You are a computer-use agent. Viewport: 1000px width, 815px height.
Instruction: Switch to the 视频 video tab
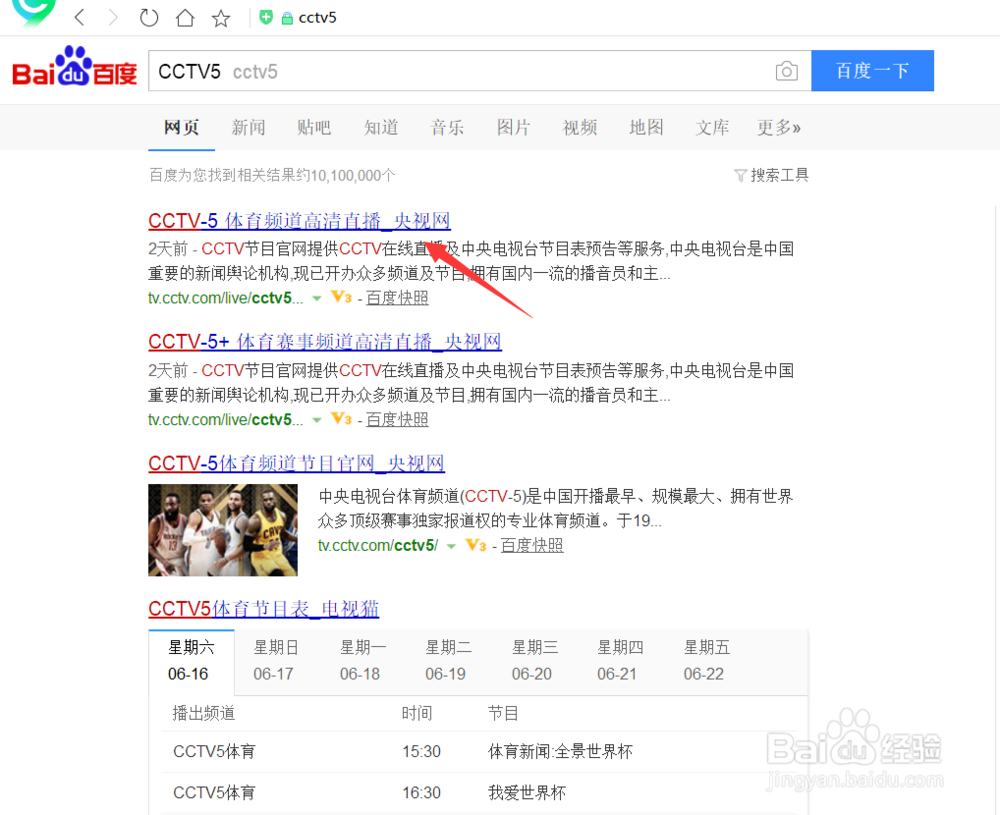(579, 127)
